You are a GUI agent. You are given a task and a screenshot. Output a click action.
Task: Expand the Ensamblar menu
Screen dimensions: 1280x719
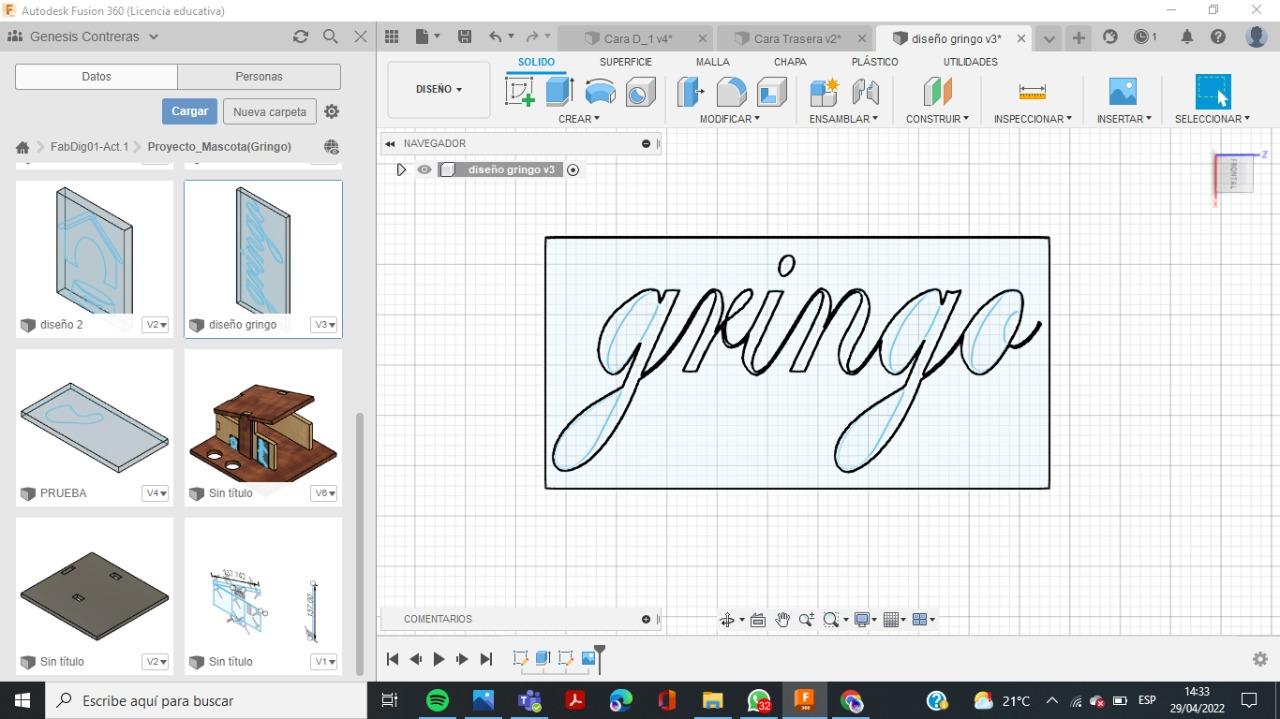[843, 119]
